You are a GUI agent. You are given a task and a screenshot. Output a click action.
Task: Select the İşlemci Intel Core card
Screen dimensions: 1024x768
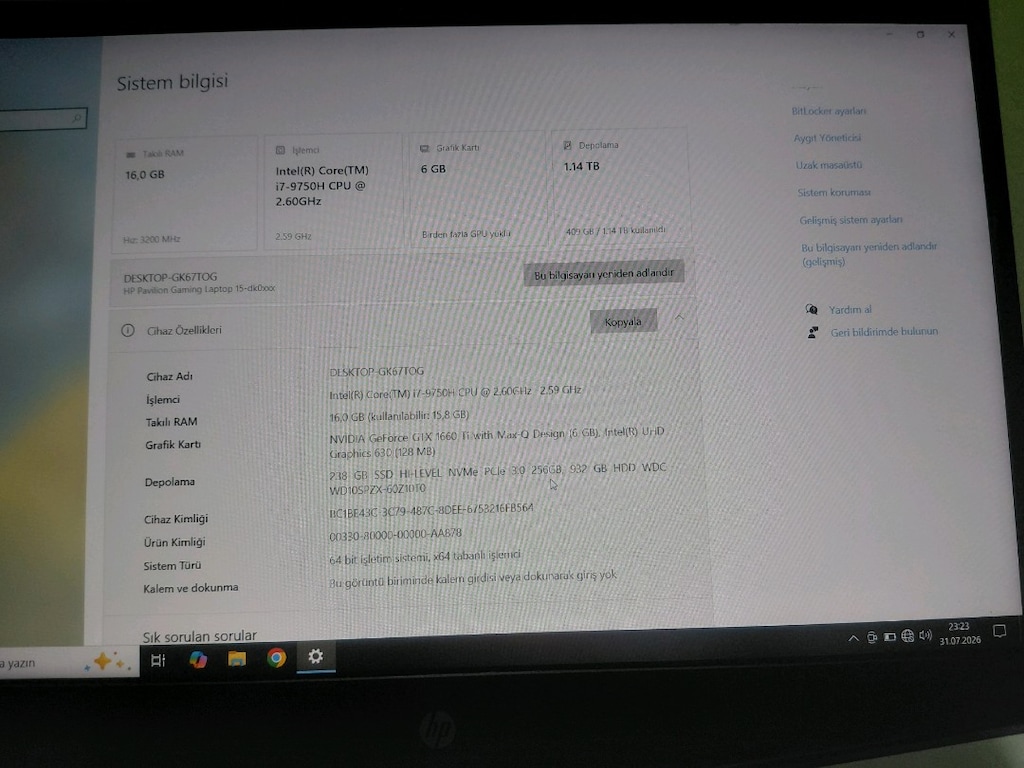coord(333,191)
